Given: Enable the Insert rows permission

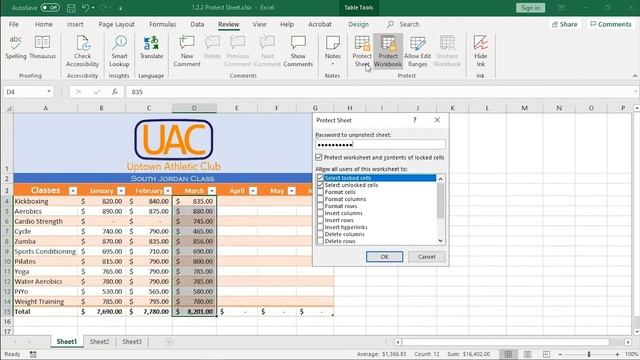Looking at the screenshot, I should coord(320,220).
